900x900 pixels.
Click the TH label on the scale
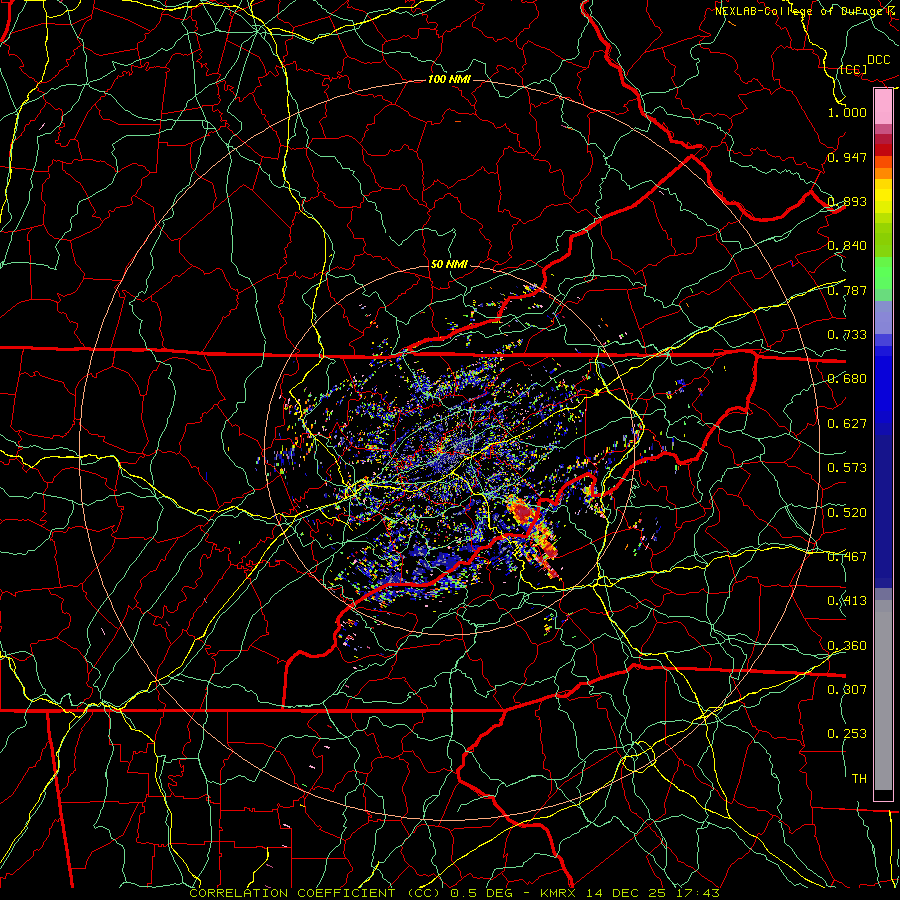[x=859, y=778]
